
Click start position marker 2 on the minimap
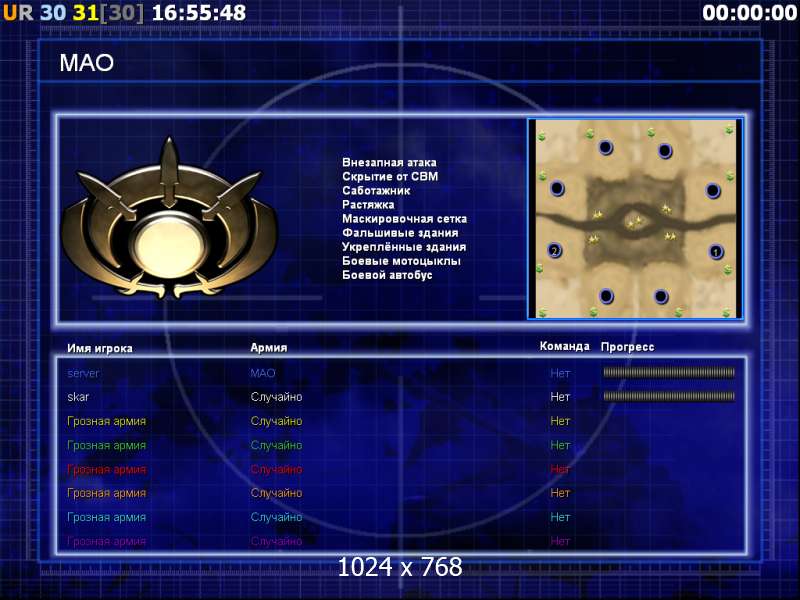pyautogui.click(x=554, y=251)
